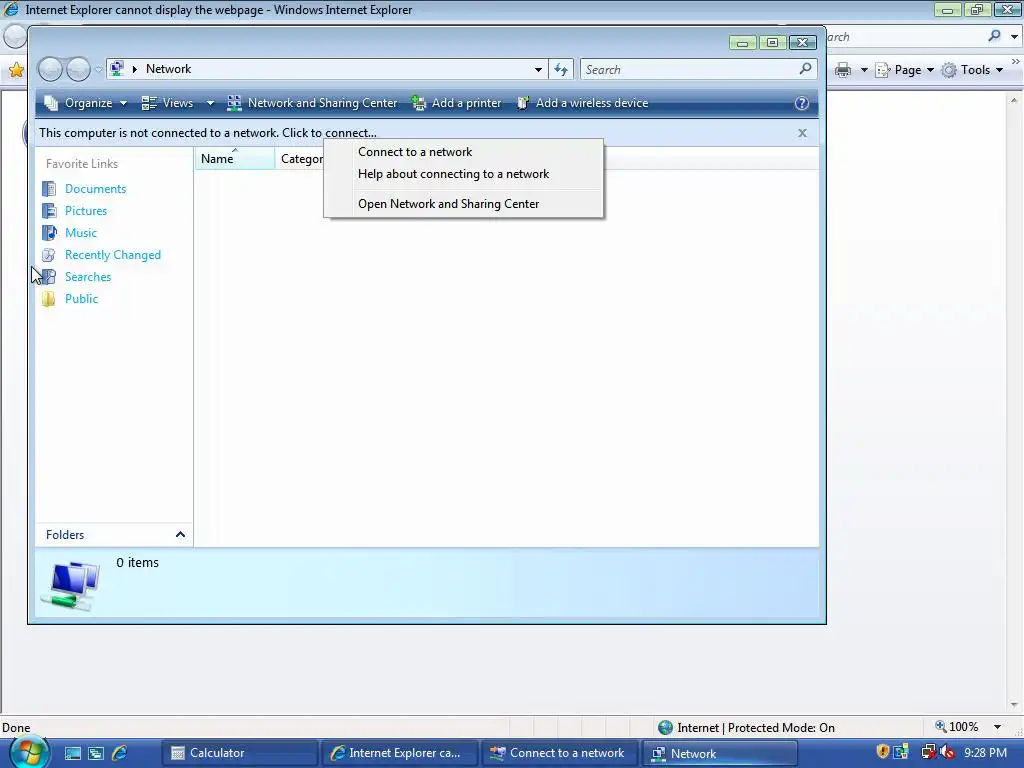The width and height of the screenshot is (1024, 768).
Task: Open the address bar history dropdown
Action: click(538, 69)
